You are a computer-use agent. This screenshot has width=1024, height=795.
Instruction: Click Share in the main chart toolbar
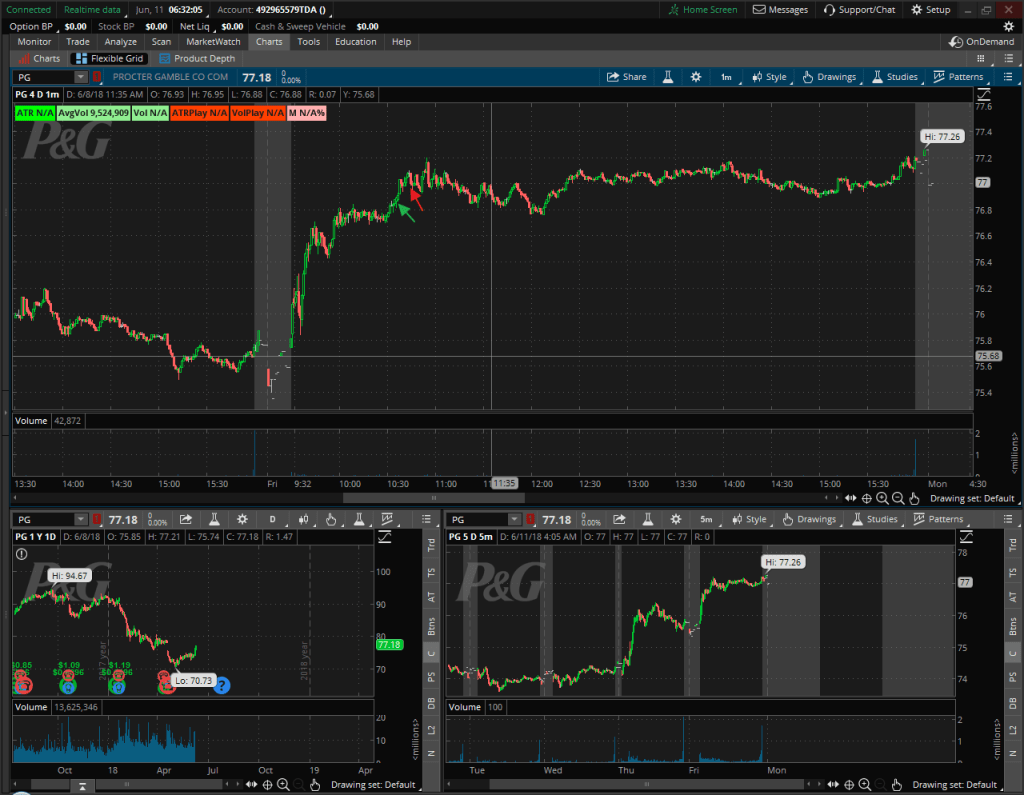pyautogui.click(x=626, y=77)
